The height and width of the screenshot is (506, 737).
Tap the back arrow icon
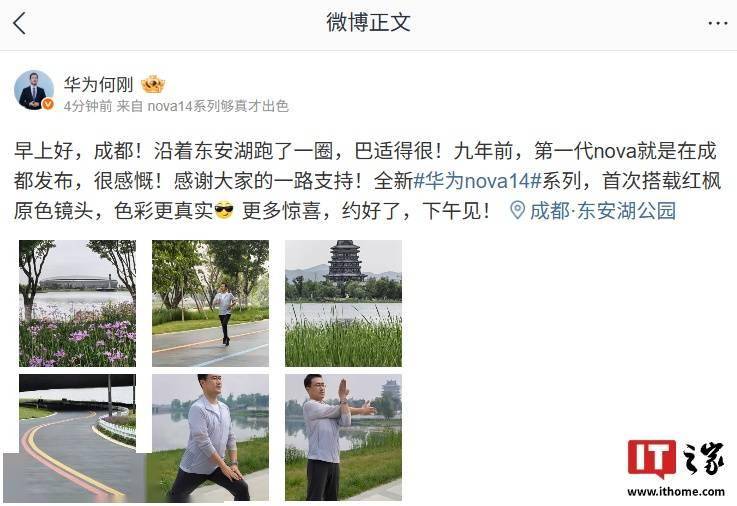click(19, 23)
